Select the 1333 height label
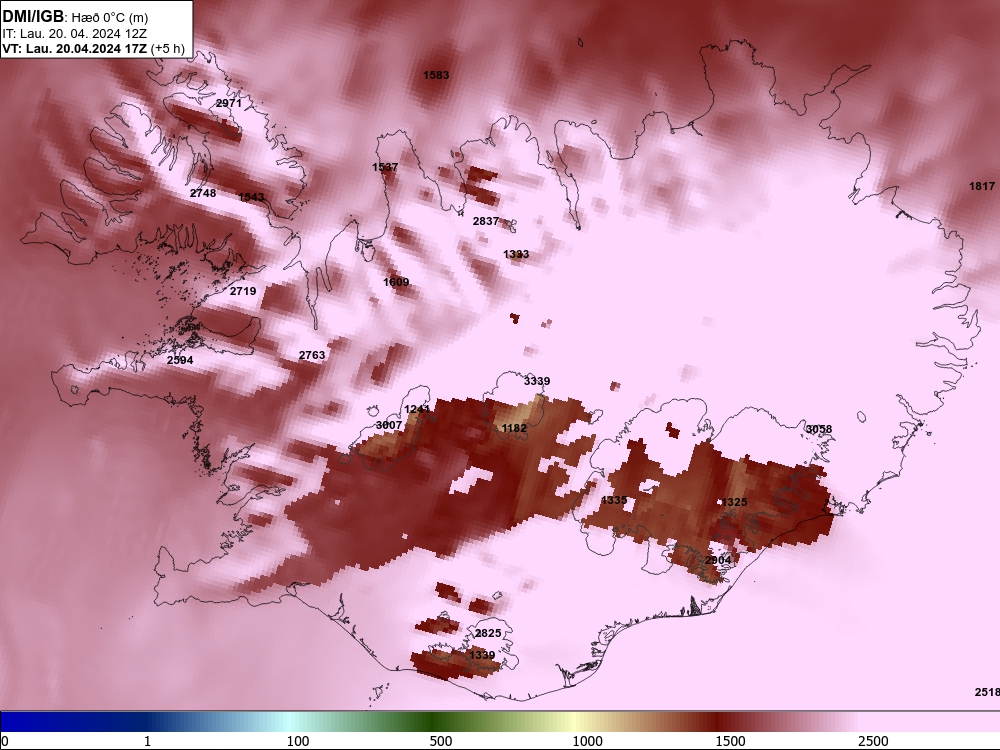The width and height of the screenshot is (1000, 750). (x=516, y=254)
